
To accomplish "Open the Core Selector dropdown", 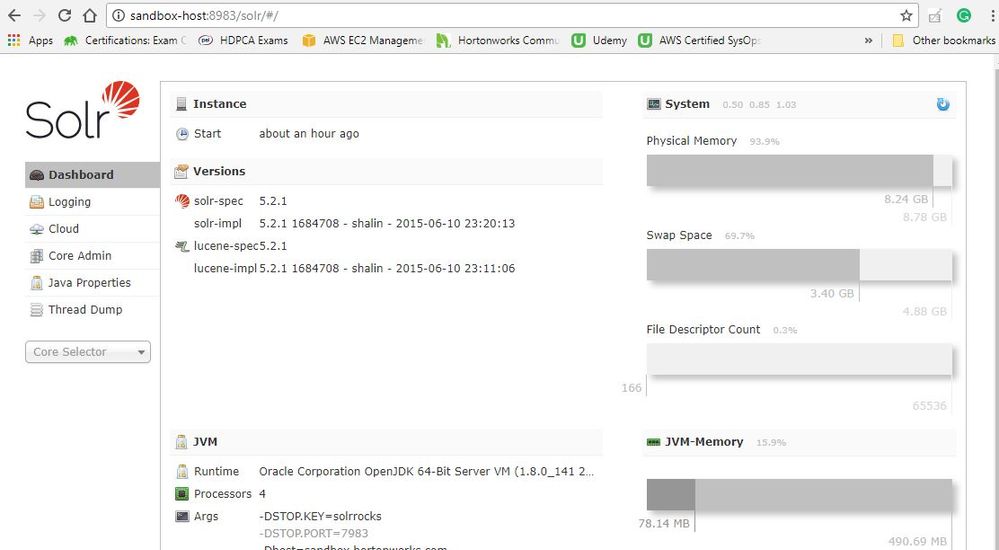I will coord(88,352).
